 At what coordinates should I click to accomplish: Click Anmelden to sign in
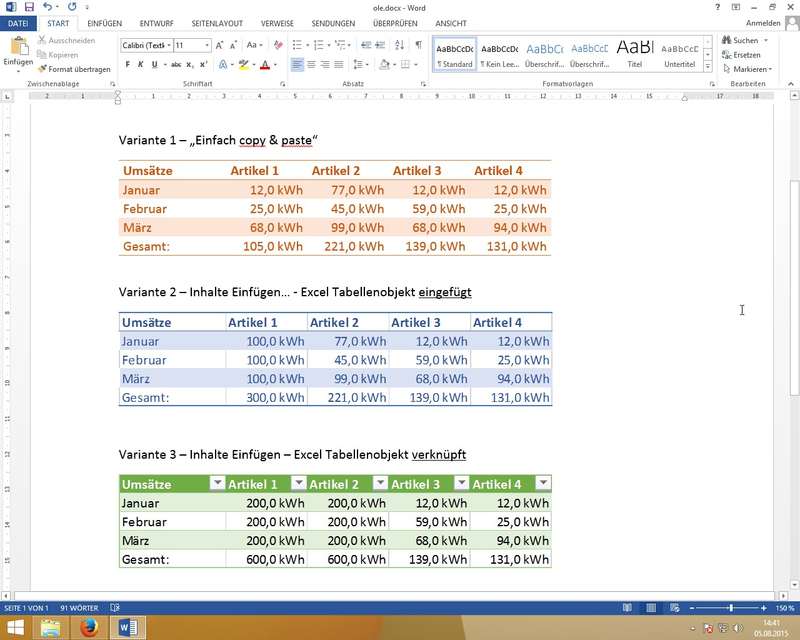pyautogui.click(x=763, y=23)
